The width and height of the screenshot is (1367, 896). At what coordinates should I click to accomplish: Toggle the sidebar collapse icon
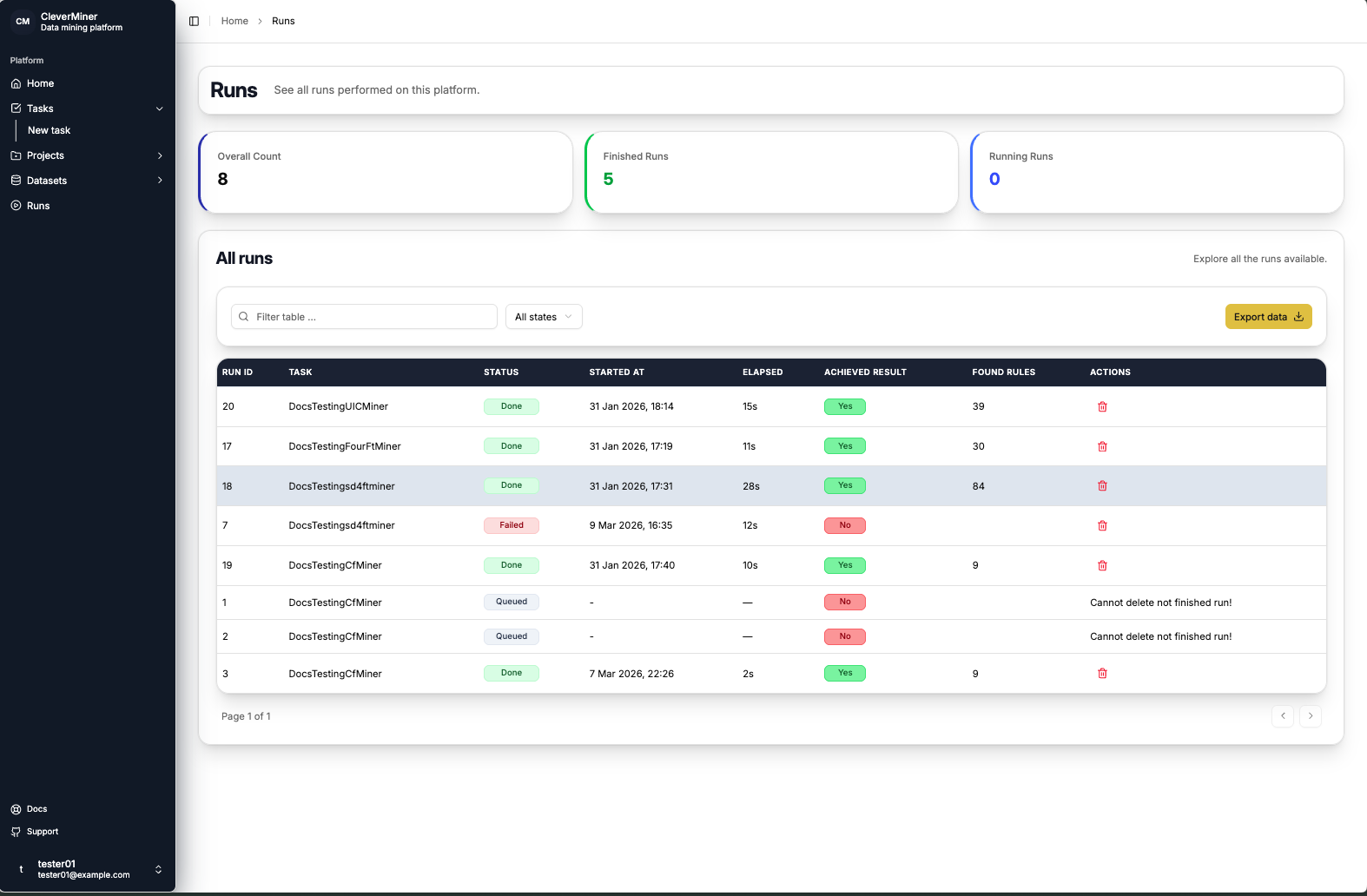pyautogui.click(x=194, y=21)
